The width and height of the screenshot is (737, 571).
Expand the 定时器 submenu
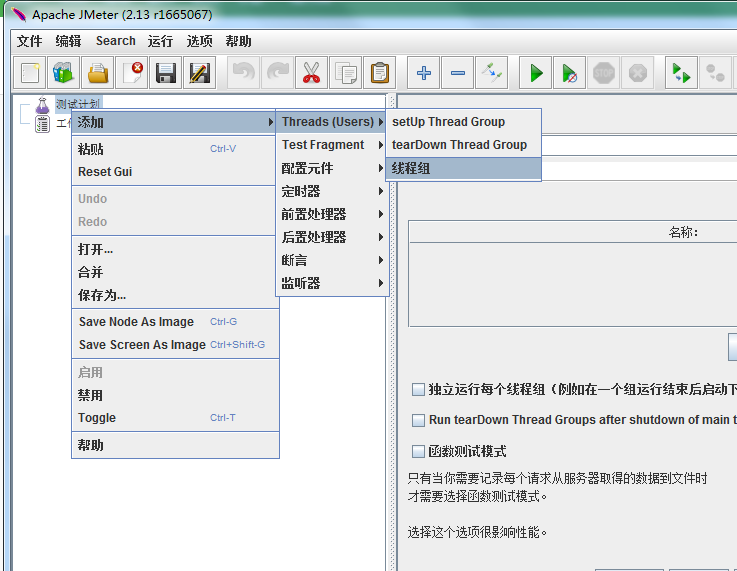point(332,191)
